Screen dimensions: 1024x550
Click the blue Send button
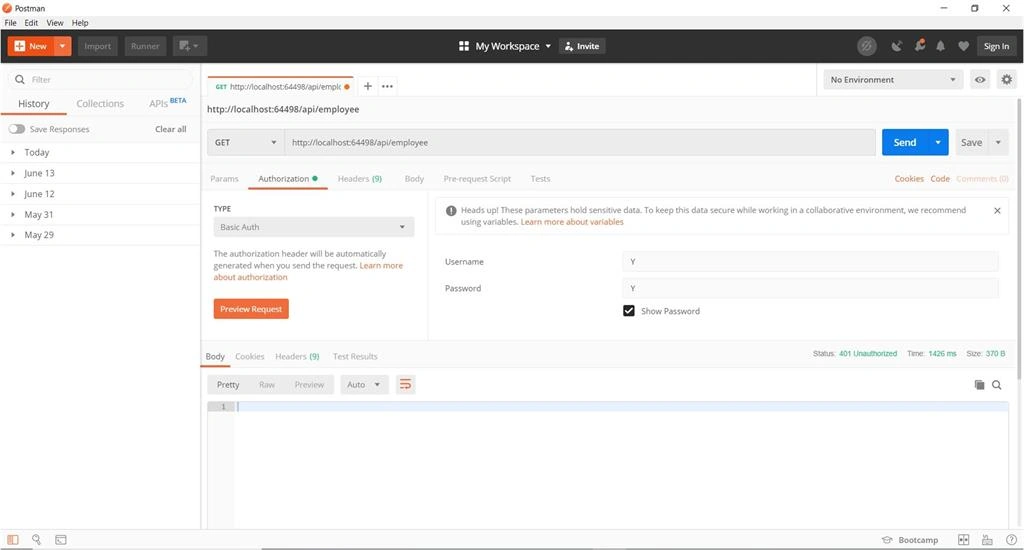pos(904,142)
